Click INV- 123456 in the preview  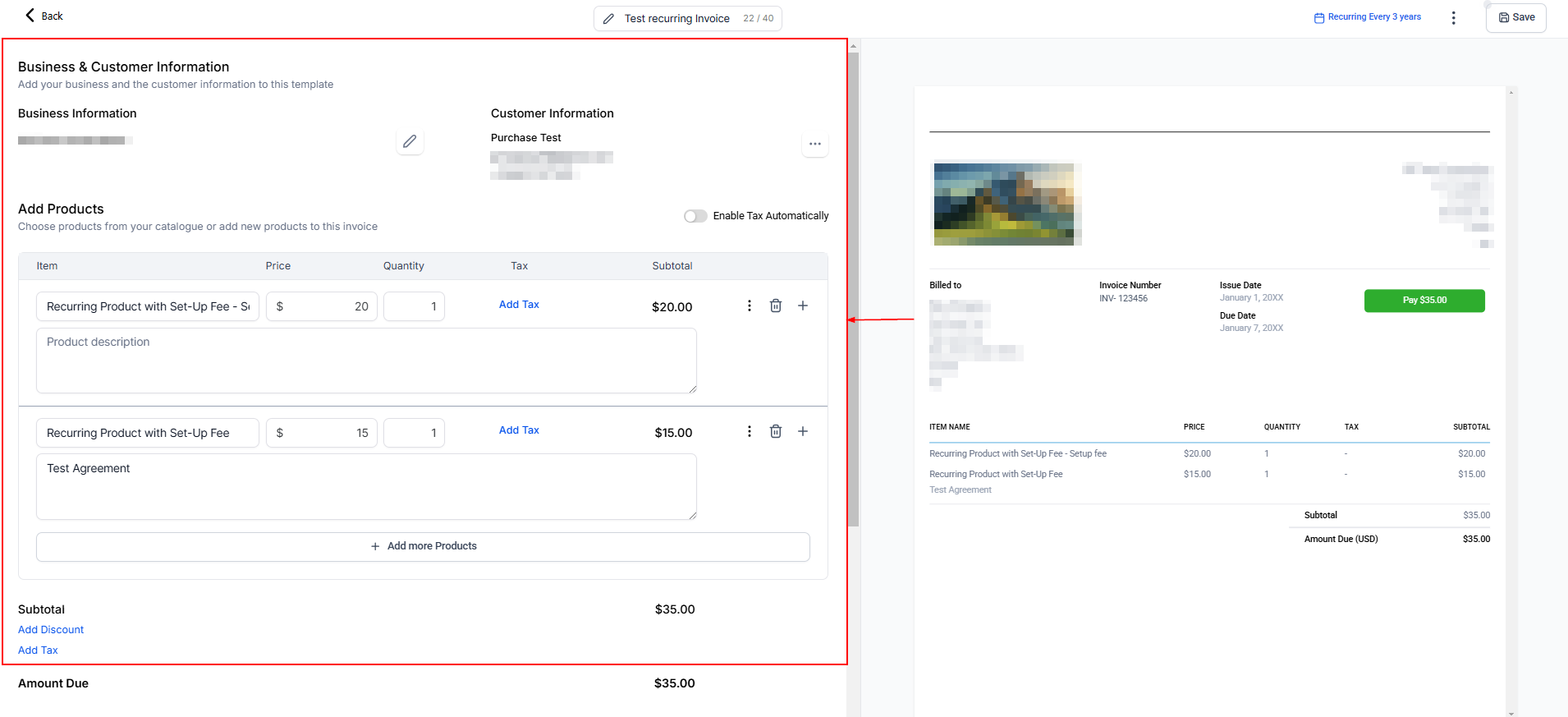coord(1123,299)
